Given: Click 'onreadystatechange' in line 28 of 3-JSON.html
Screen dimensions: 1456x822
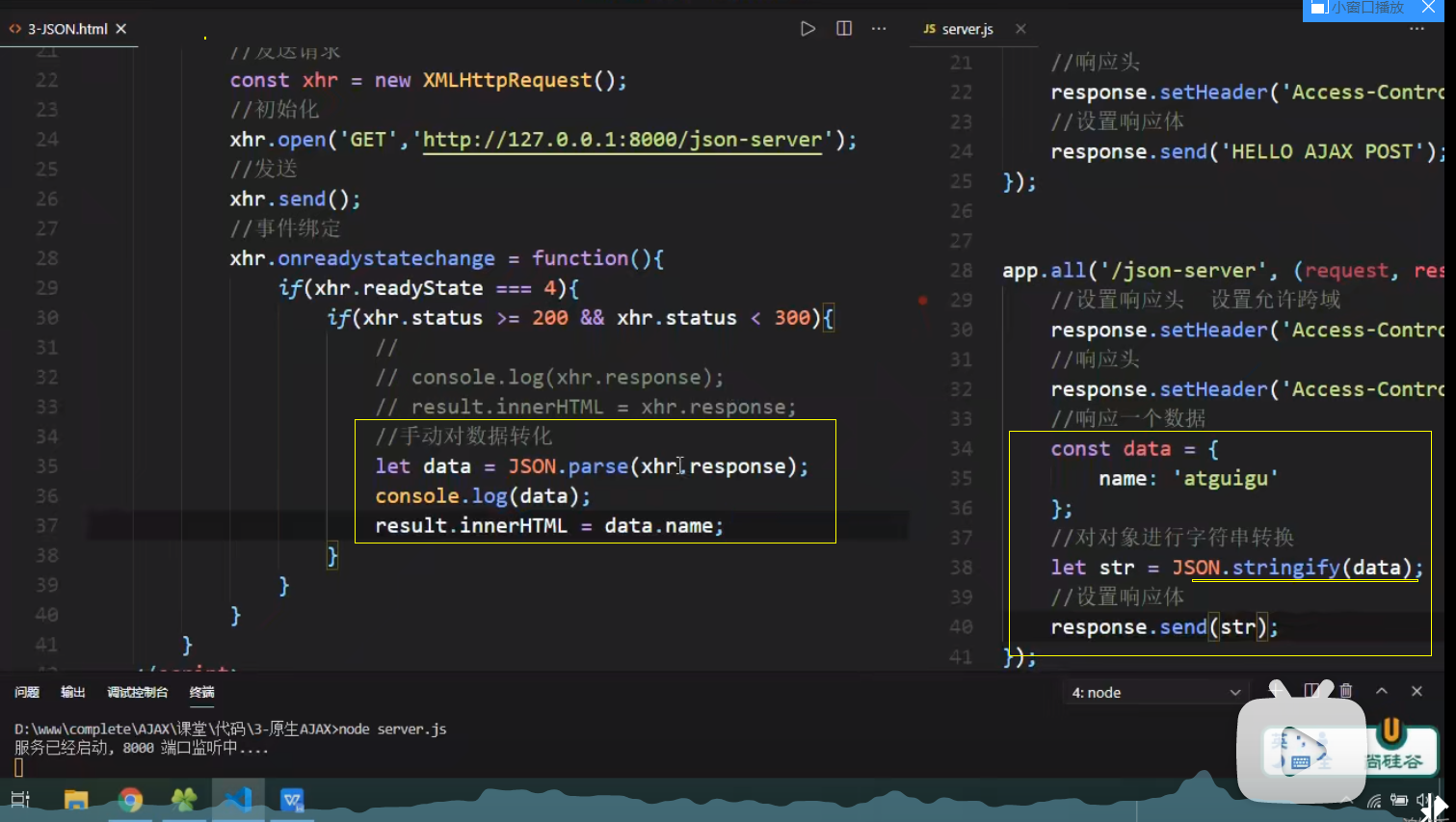Looking at the screenshot, I should [385, 258].
